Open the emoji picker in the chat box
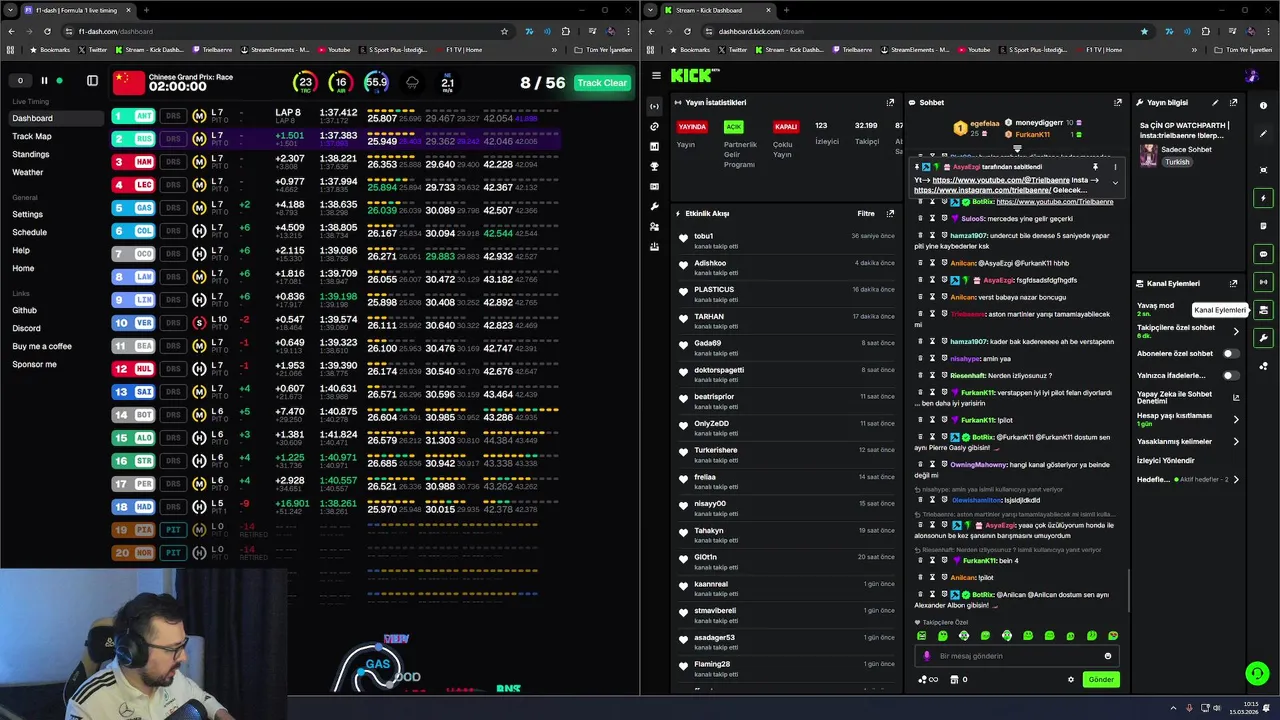Viewport: 1280px width, 720px height. [1107, 656]
